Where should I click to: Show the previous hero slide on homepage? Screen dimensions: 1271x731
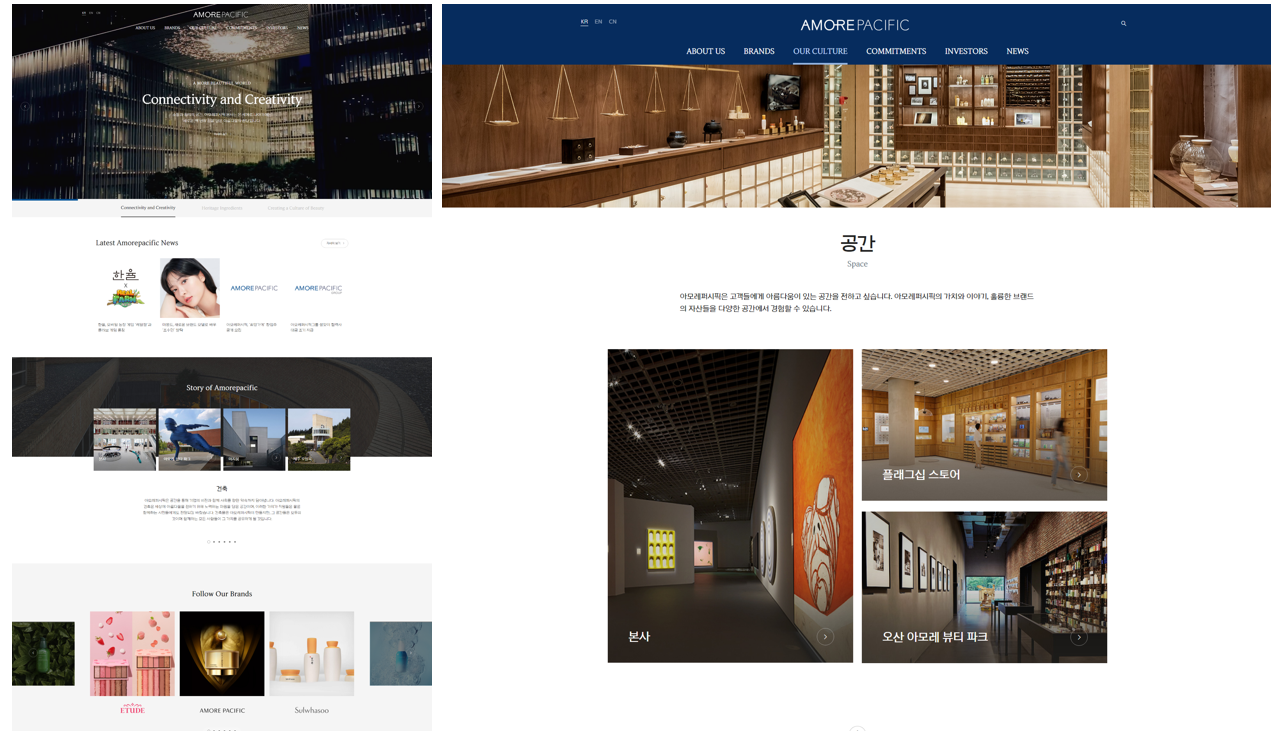26,106
